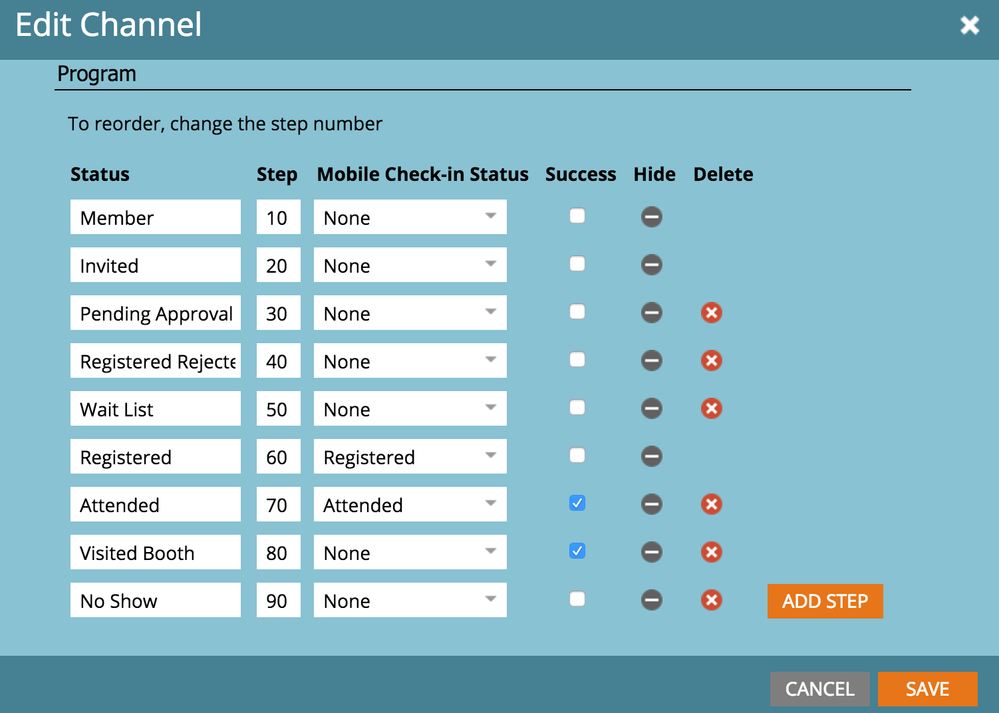The width and height of the screenshot is (999, 713).
Task: Hide the Registered status row
Action: [x=651, y=456]
